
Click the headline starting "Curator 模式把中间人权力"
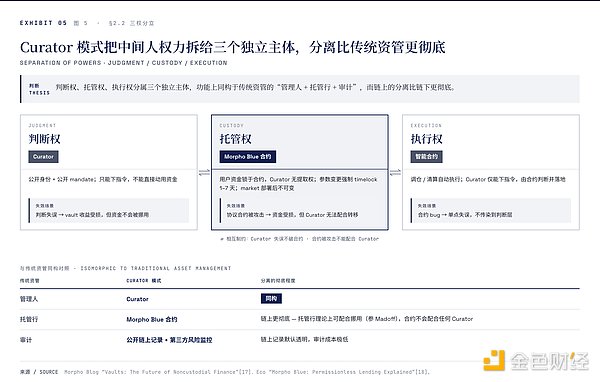point(233,47)
